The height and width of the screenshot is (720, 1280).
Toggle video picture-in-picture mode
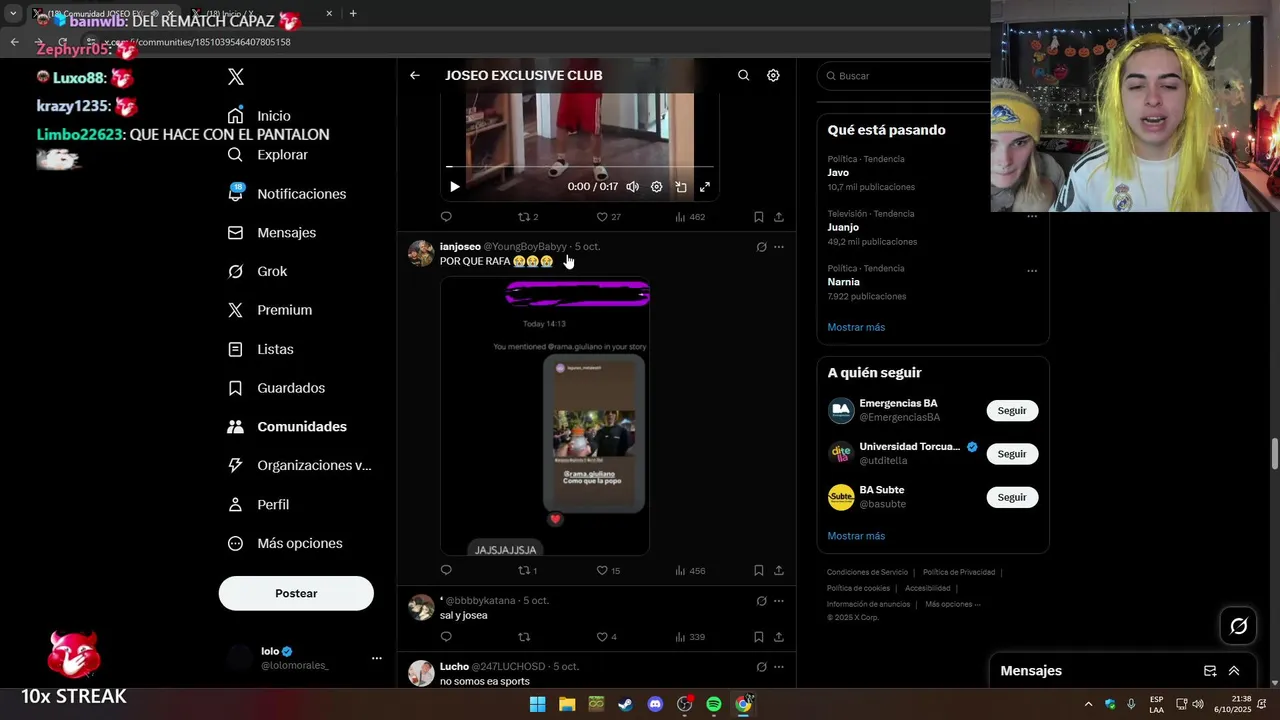pyautogui.click(x=681, y=187)
